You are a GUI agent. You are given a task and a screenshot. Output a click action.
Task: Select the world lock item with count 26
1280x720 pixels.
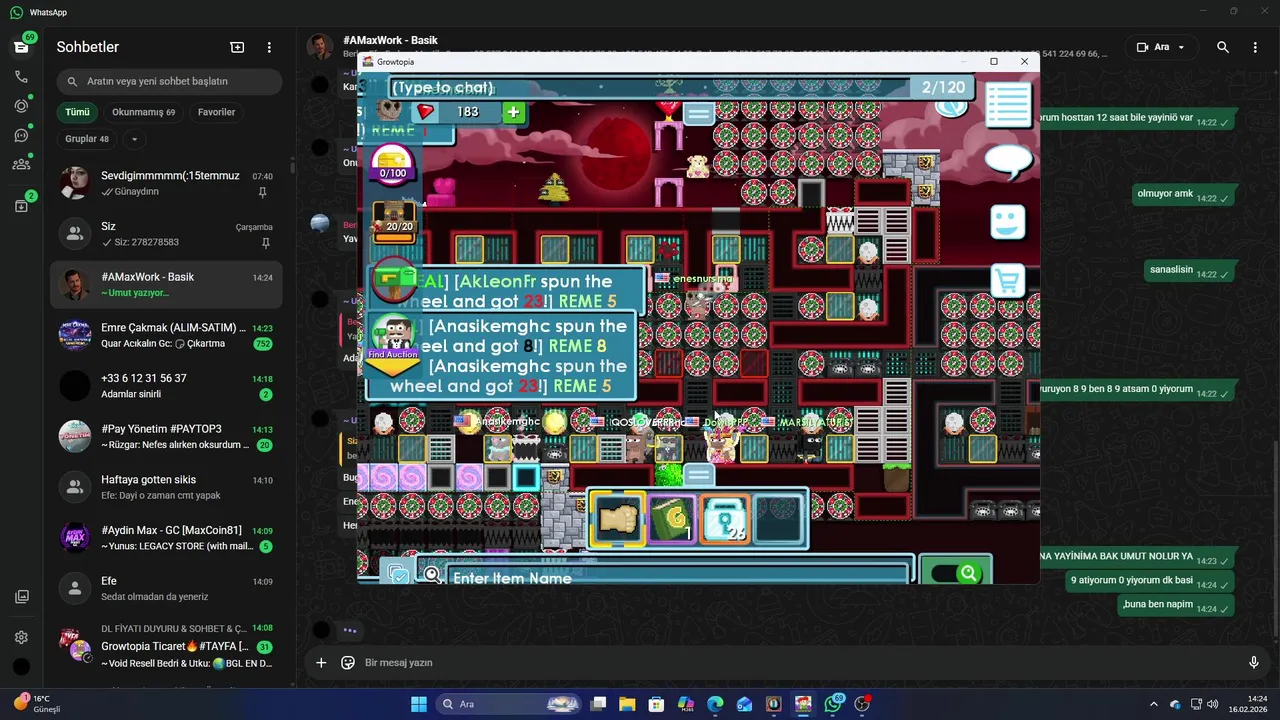[725, 519]
